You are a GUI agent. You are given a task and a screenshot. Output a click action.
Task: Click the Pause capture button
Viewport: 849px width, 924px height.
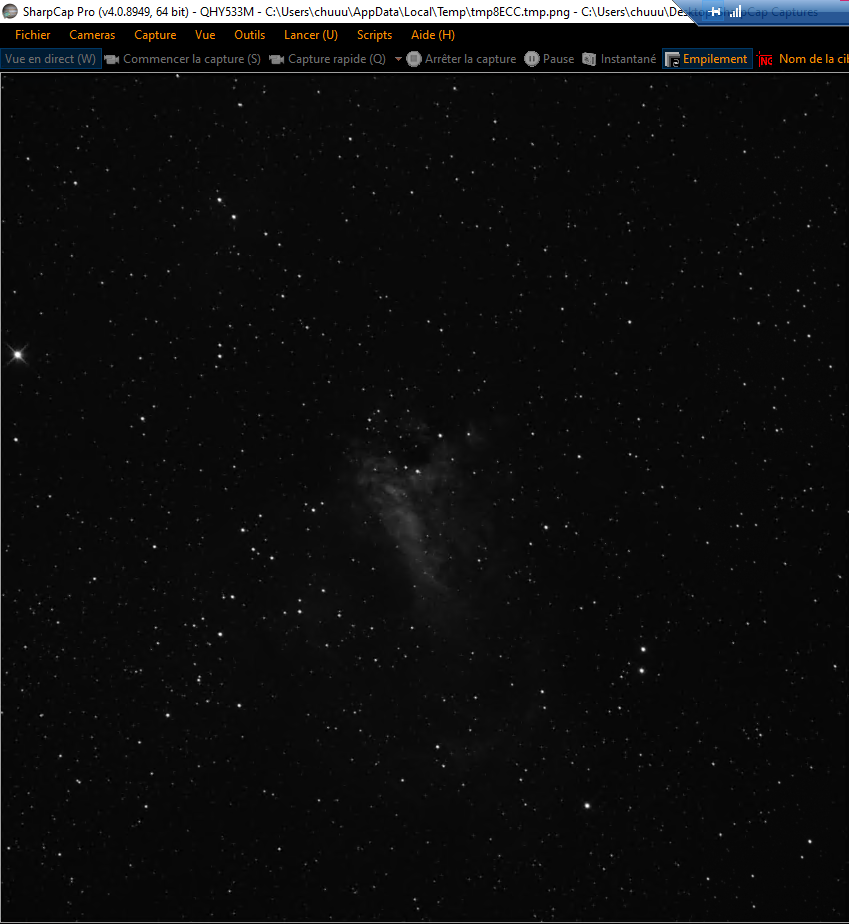coord(549,59)
